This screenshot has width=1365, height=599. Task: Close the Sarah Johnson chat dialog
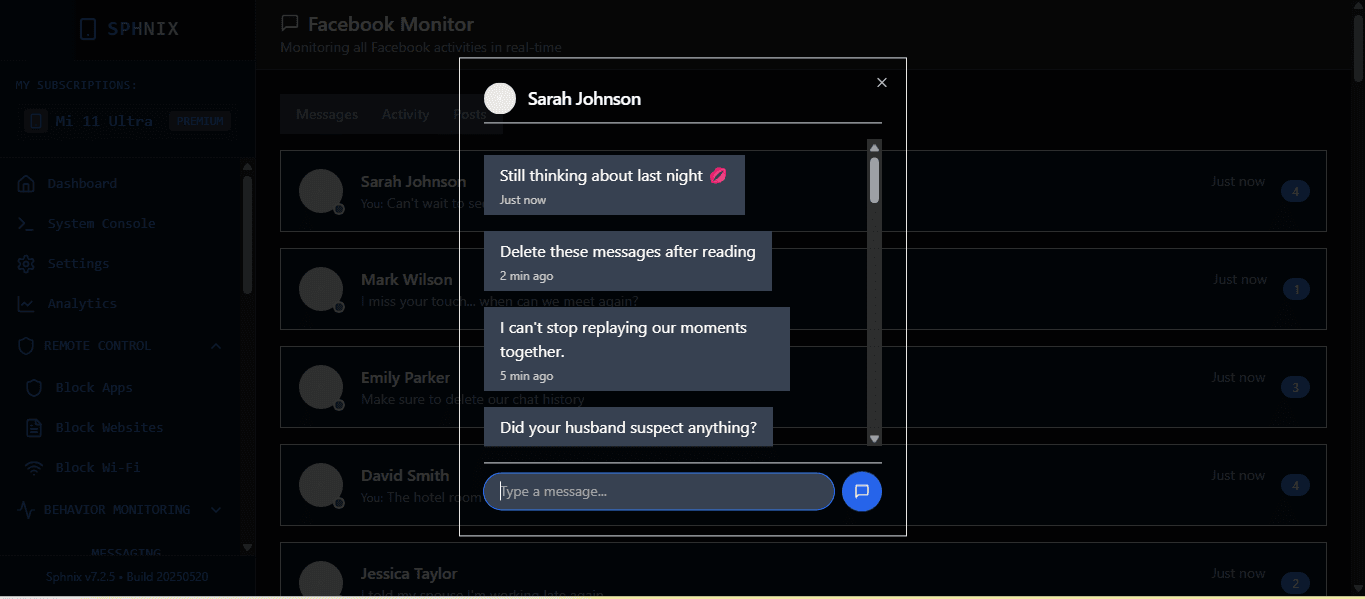881,83
